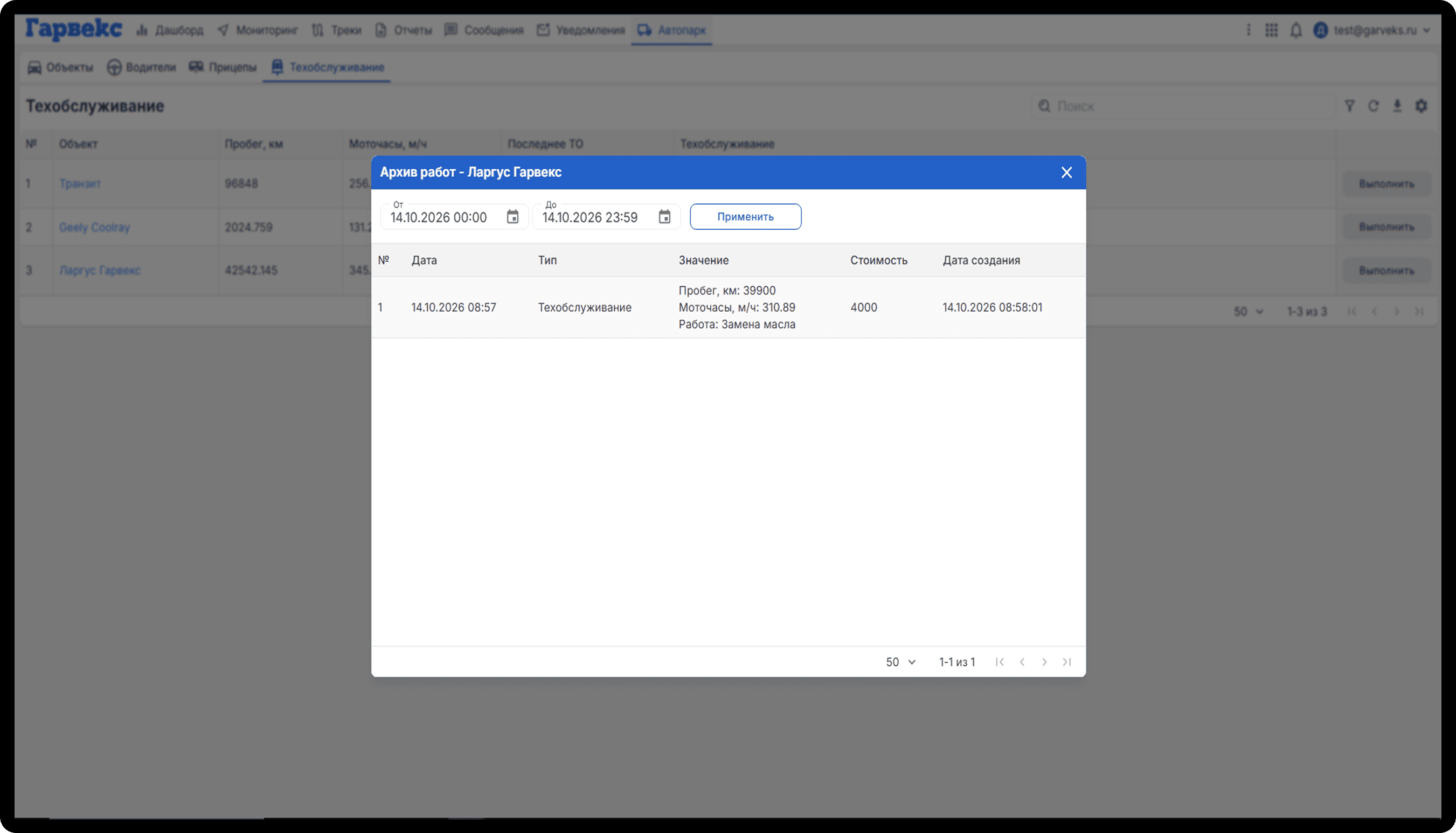Click the Тип column header
The image size is (1456, 833).
[547, 260]
